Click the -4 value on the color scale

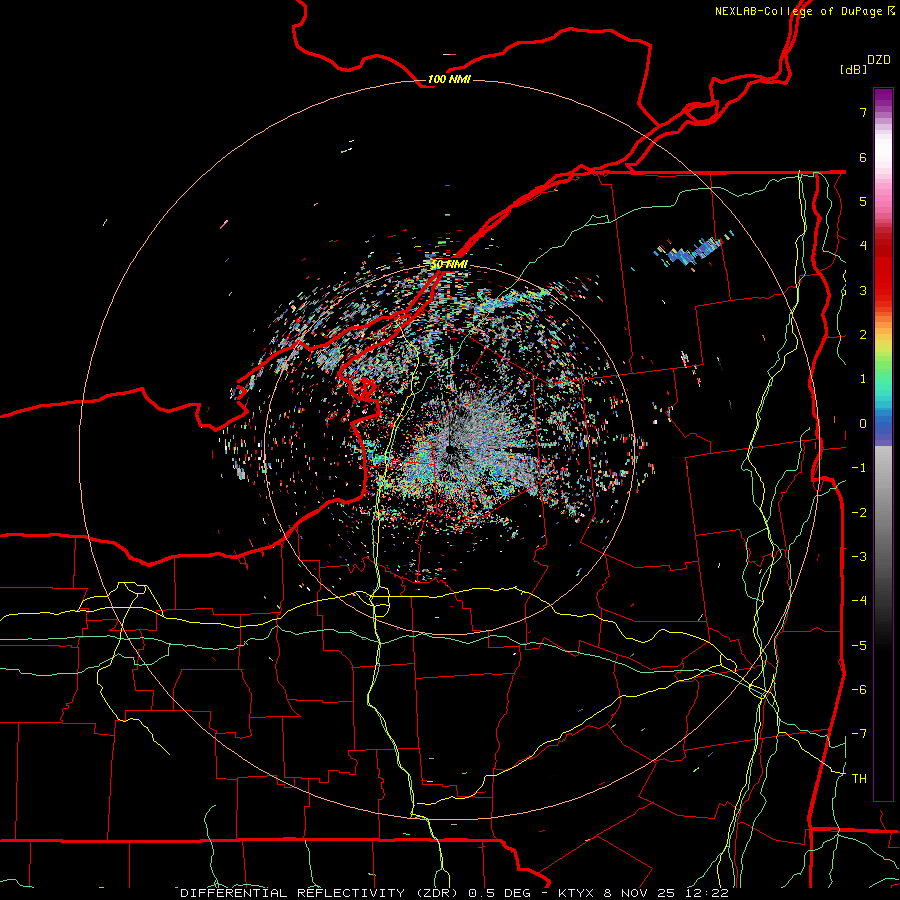point(859,600)
